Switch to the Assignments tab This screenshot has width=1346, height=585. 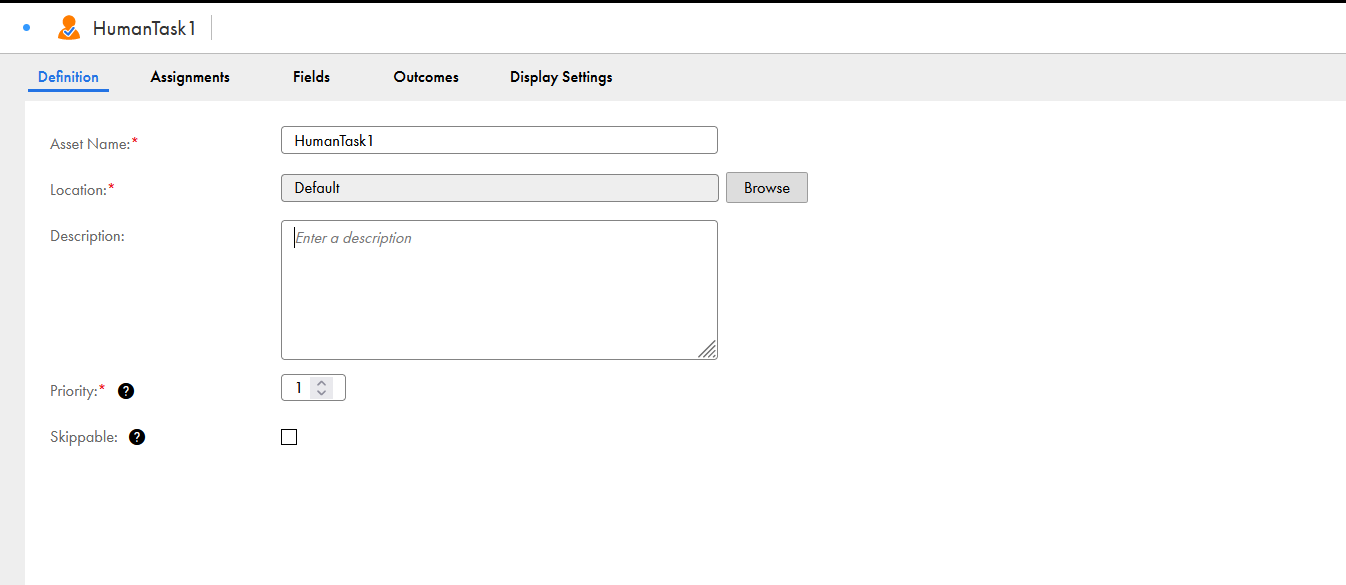click(190, 77)
